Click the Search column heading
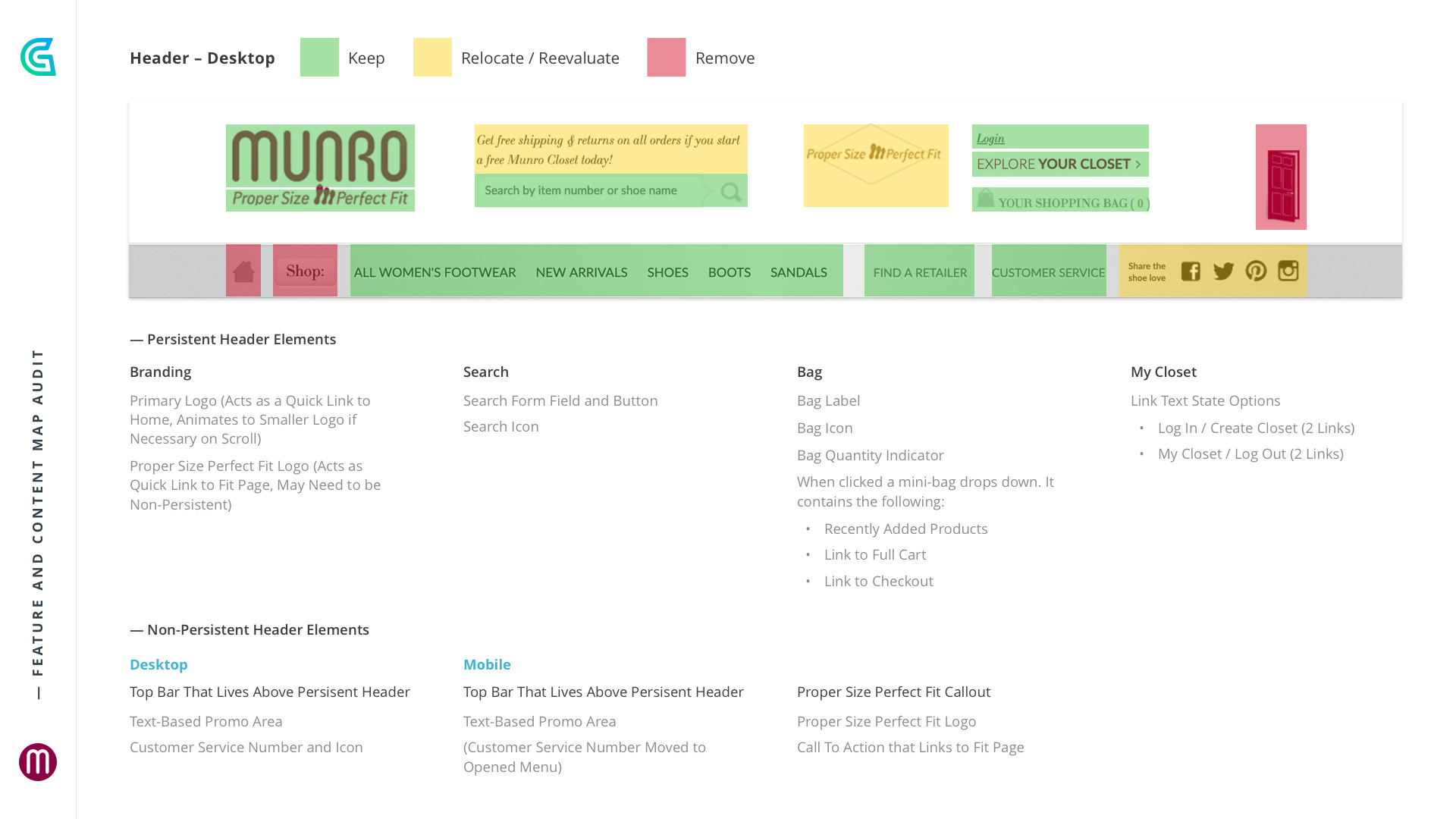 coord(486,372)
